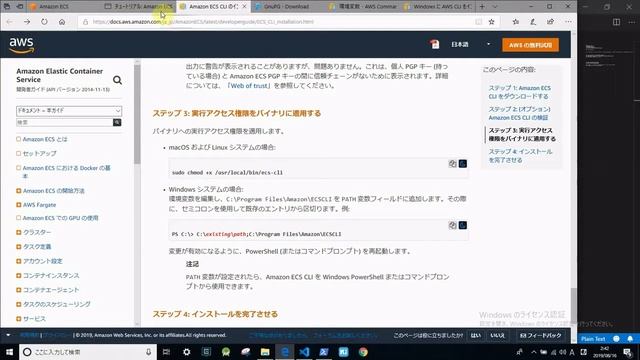
Task: Open File Explorer from taskbar
Action: [265, 351]
